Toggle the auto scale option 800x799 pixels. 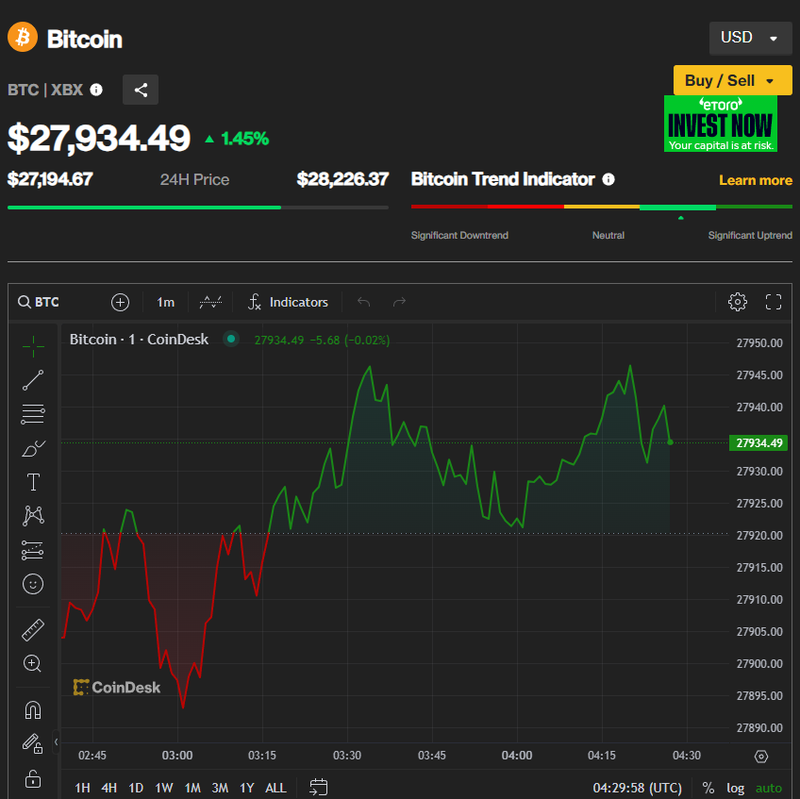[x=768, y=788]
